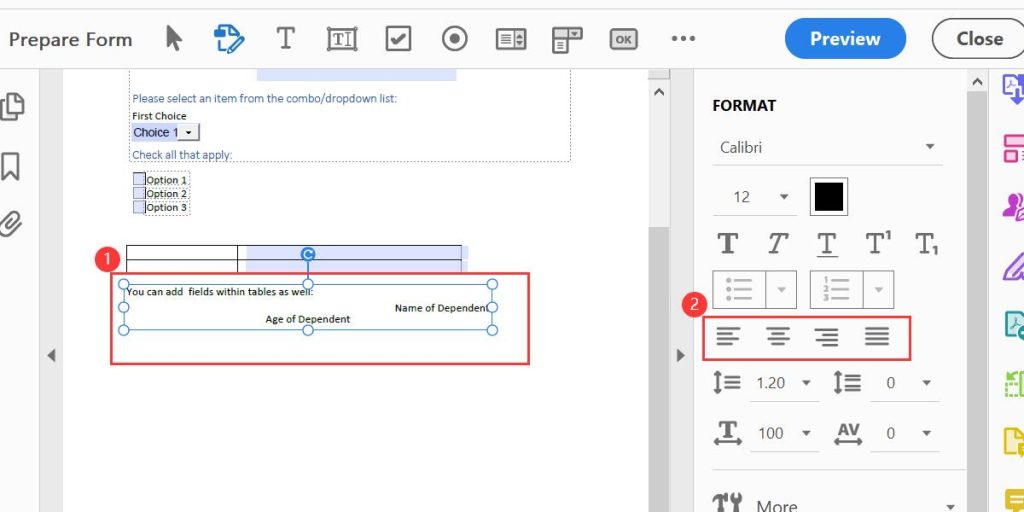Open the attachments paperclip panel

click(10, 224)
